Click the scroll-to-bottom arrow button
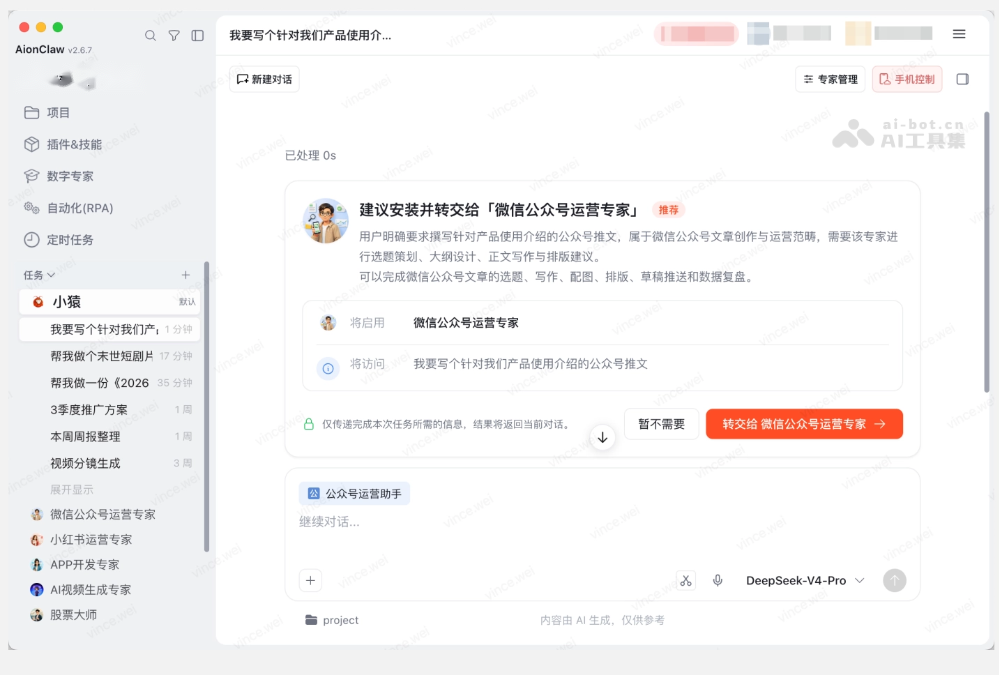Screen dimensions: 999x675 [602, 438]
